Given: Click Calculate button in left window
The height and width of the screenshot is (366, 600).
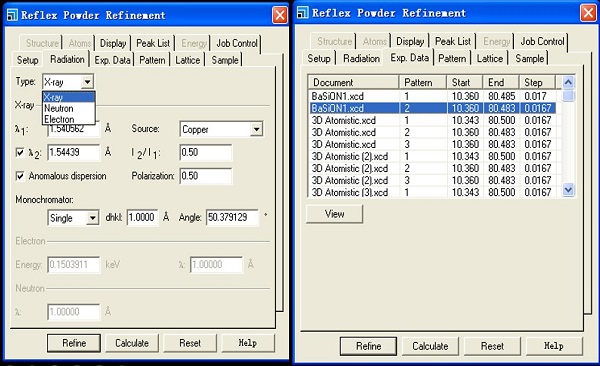Looking at the screenshot, I should (132, 343).
